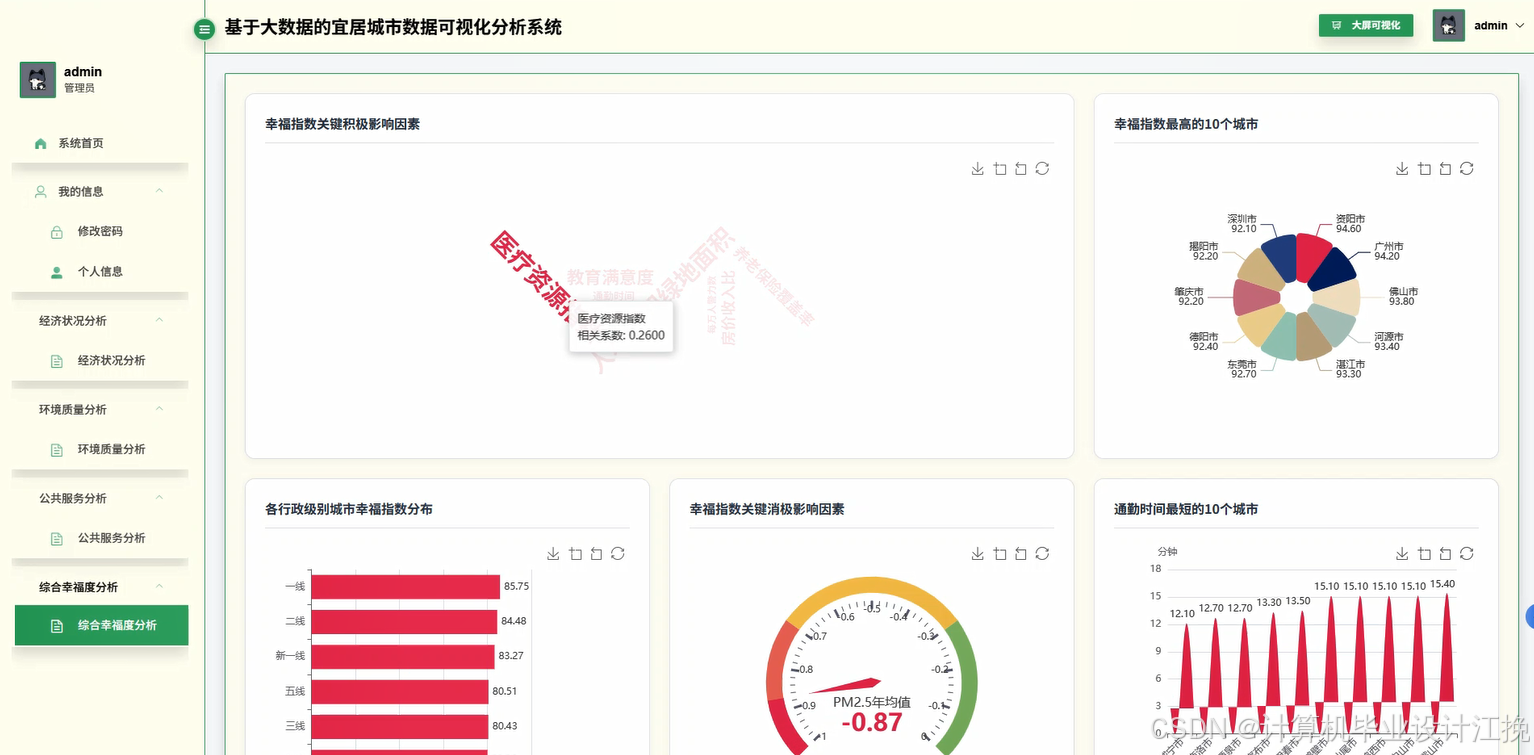Click the 东莞市 92.70 pie label
Image resolution: width=1534 pixels, height=755 pixels.
(1243, 369)
